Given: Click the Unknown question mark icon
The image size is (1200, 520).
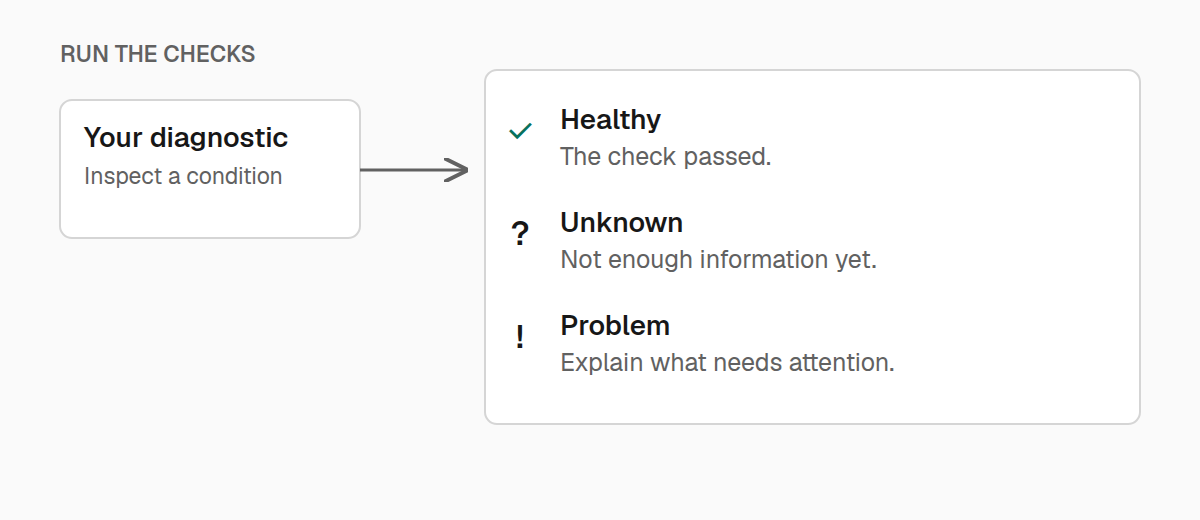Looking at the screenshot, I should (x=520, y=235).
